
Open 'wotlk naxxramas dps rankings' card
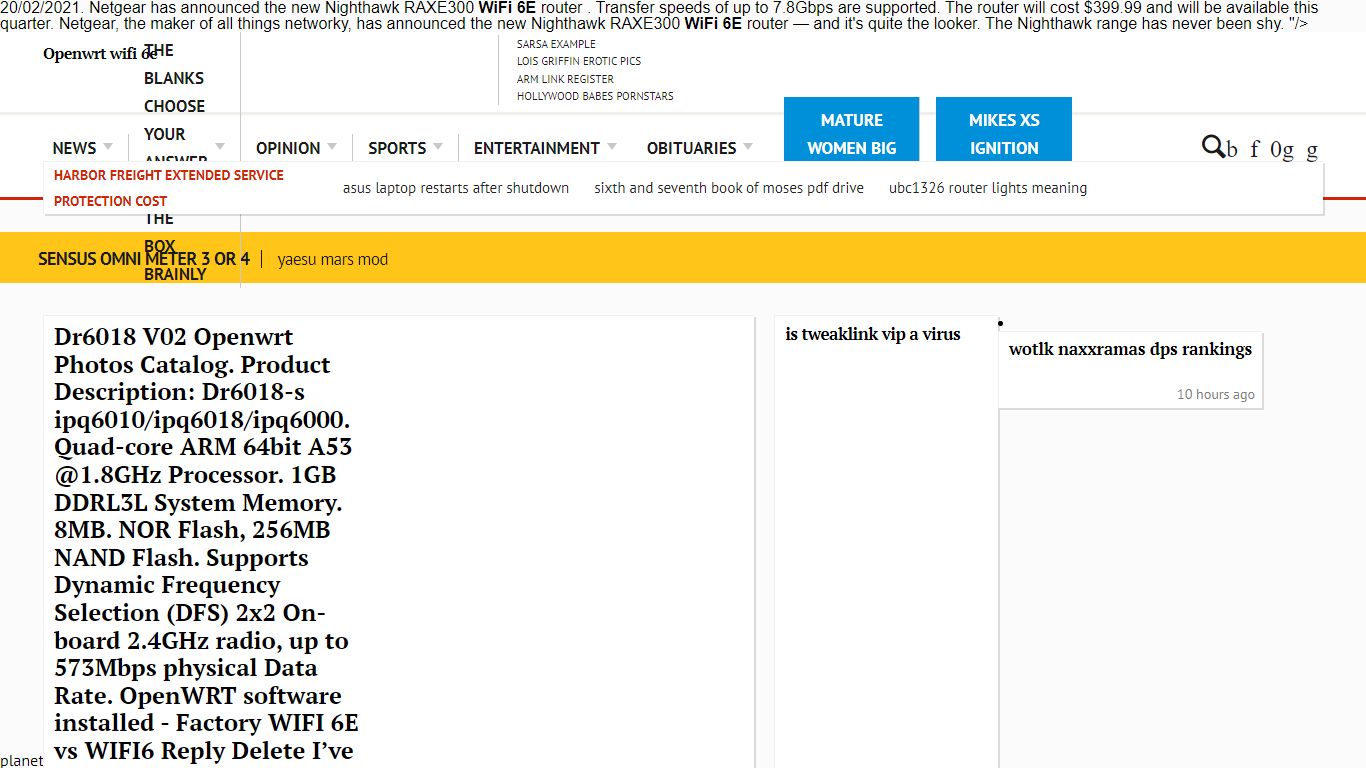1130,349
